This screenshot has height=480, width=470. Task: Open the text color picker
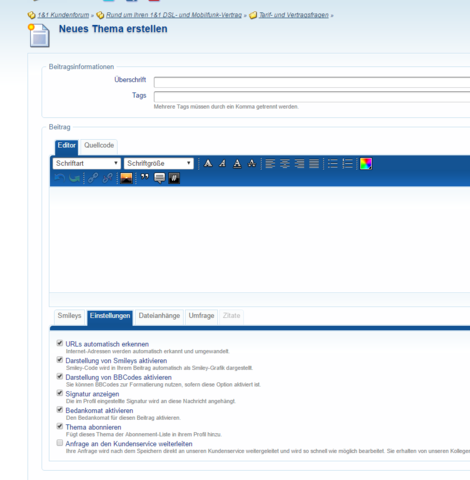point(366,163)
